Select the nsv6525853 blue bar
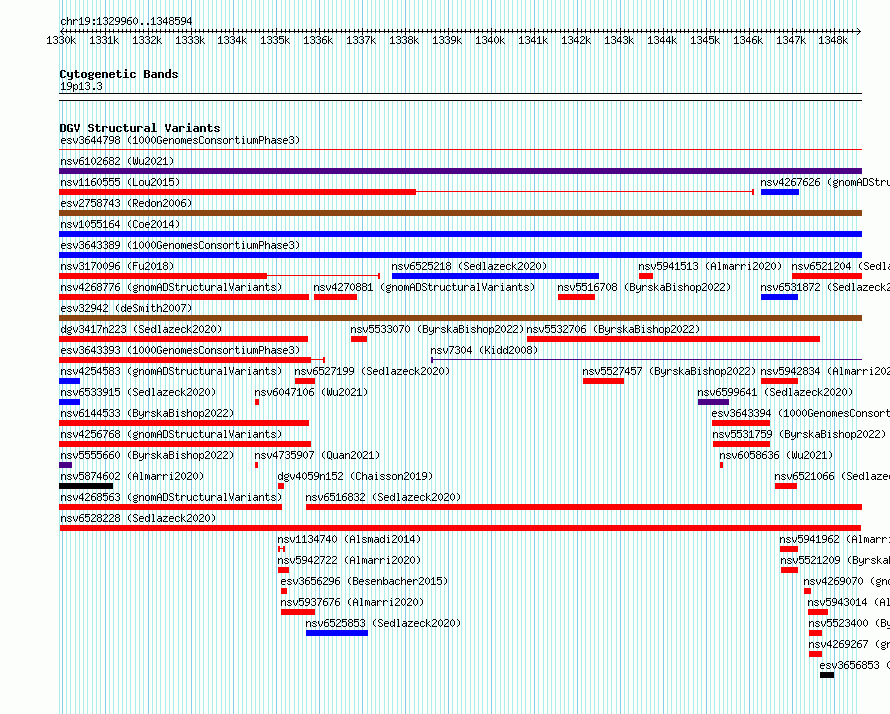The height and width of the screenshot is (714, 890). click(x=337, y=633)
